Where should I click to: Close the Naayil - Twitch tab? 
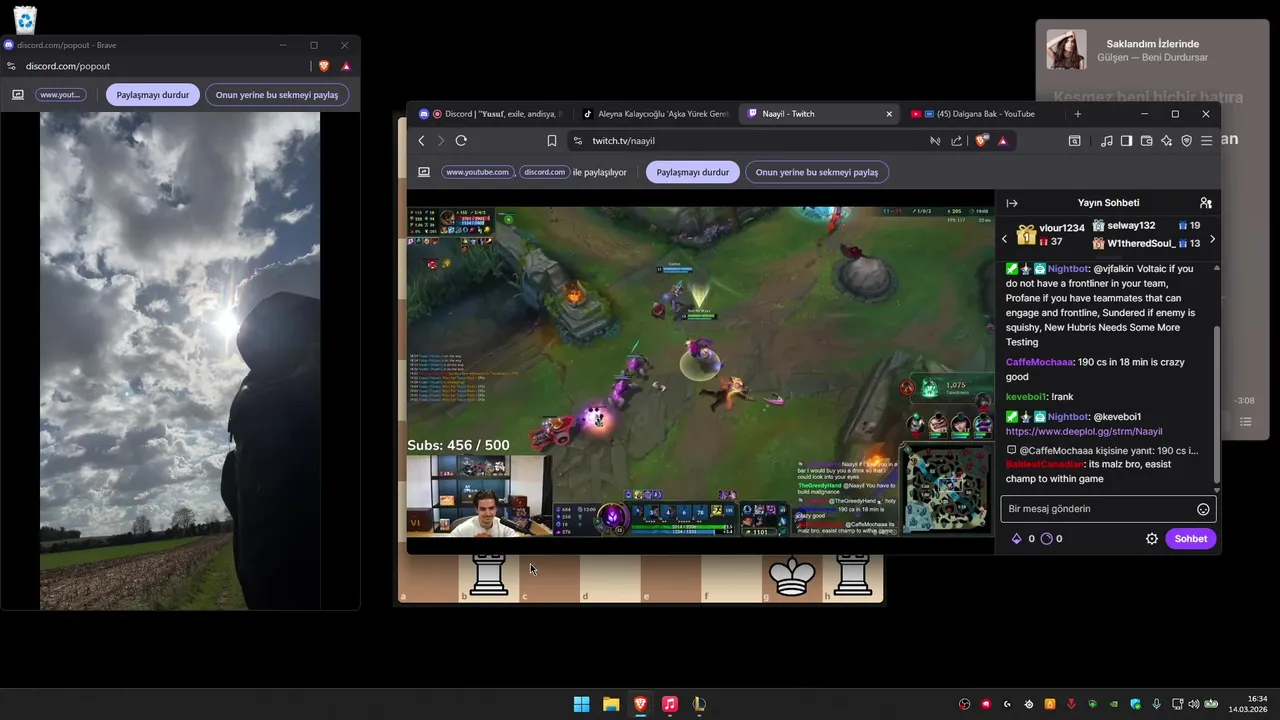pyautogui.click(x=889, y=114)
